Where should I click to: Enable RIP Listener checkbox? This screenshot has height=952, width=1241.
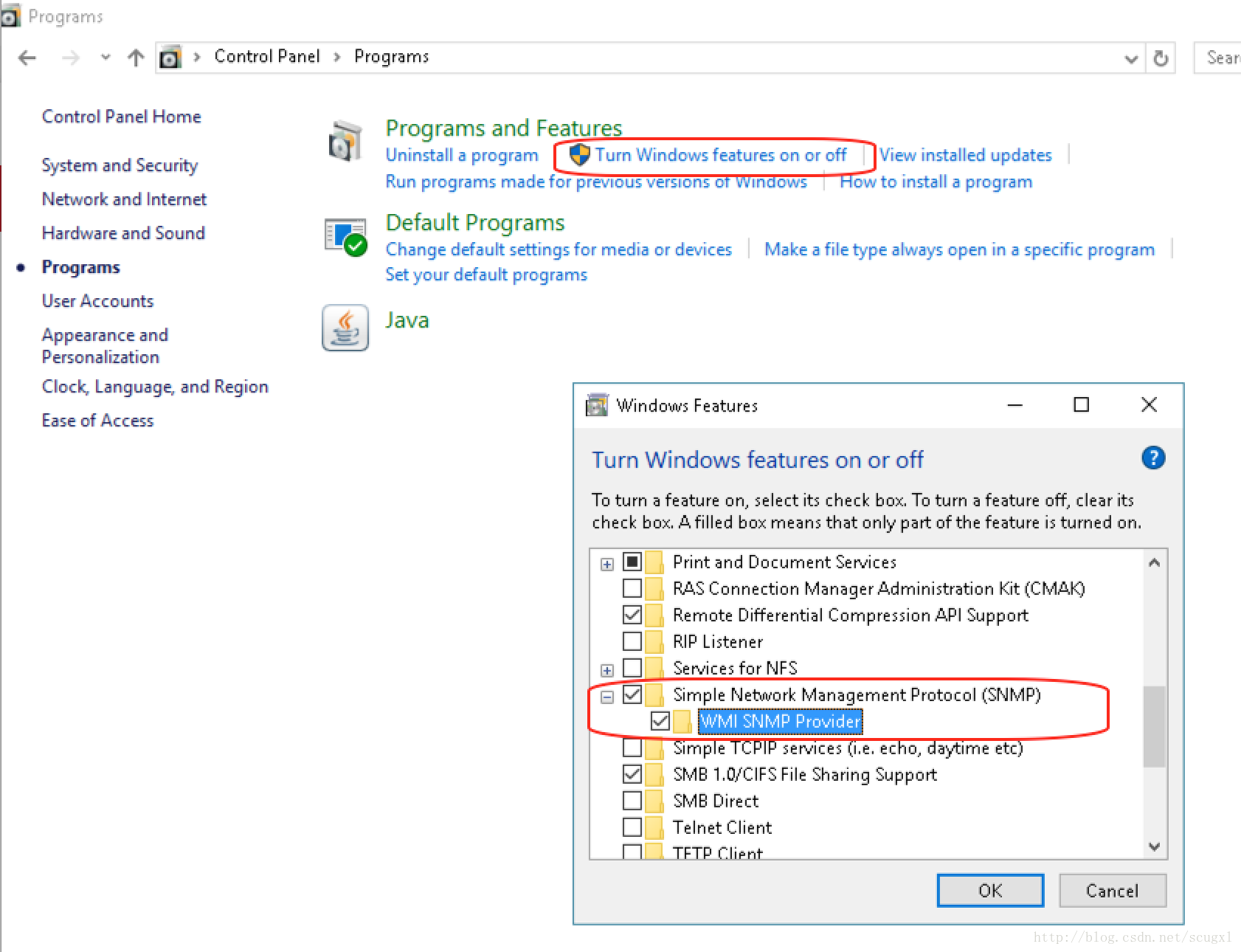pos(632,641)
